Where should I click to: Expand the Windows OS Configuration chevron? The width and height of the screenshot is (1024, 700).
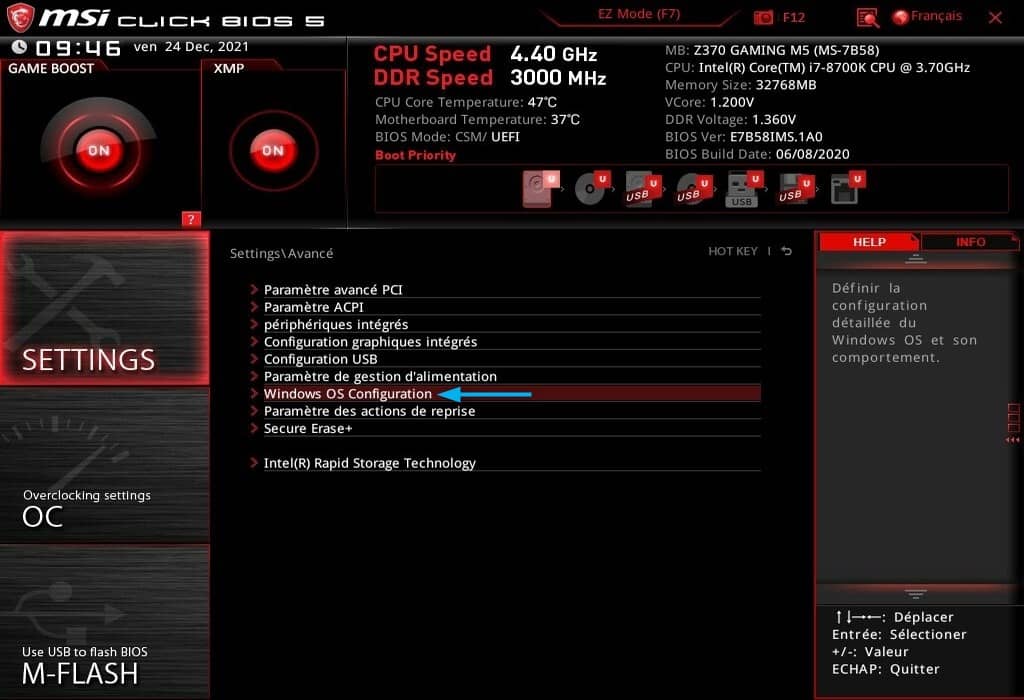coord(254,393)
